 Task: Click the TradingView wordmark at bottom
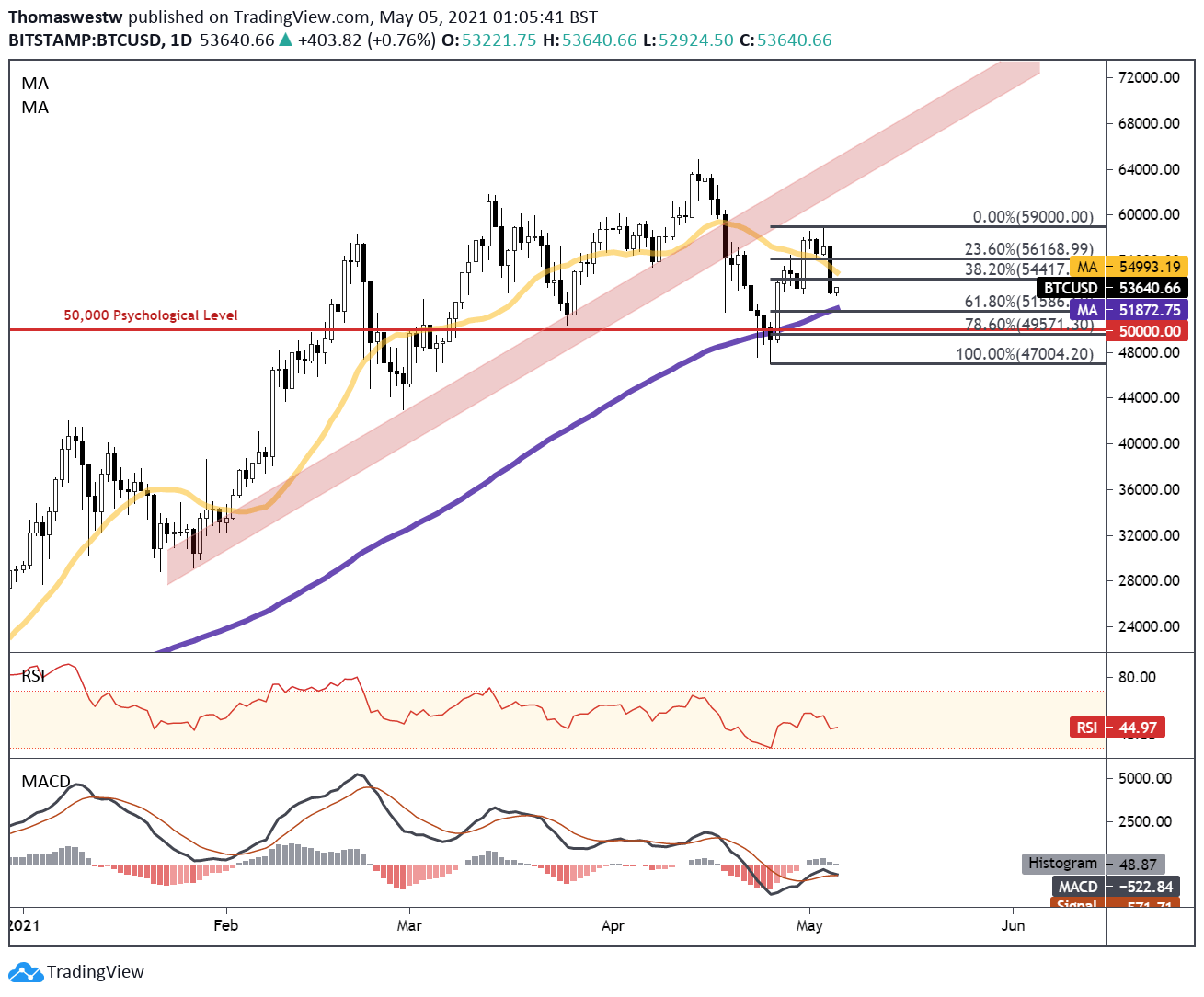(x=96, y=972)
